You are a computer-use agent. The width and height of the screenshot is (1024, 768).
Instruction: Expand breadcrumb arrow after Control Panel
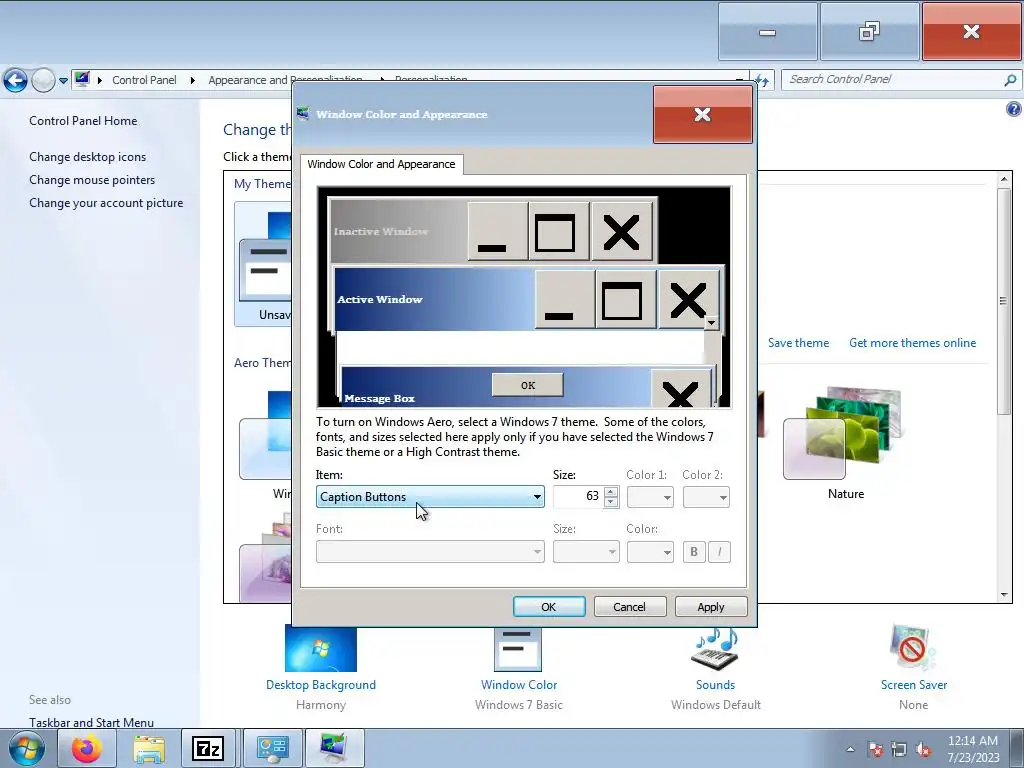click(x=193, y=80)
